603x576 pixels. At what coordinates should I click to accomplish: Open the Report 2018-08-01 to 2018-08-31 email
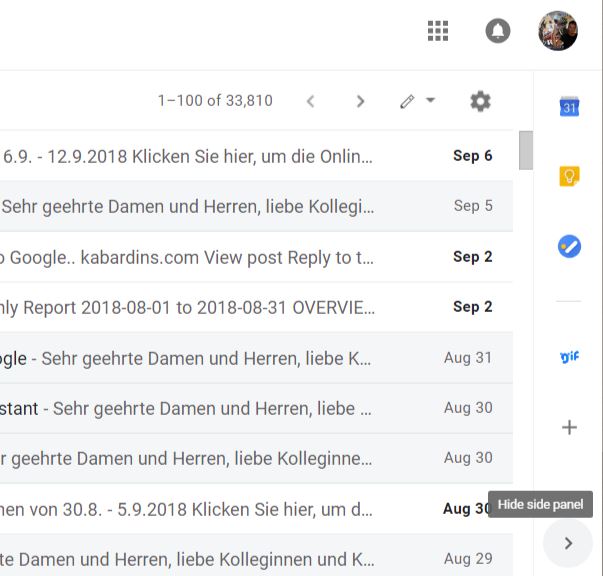pos(250,307)
